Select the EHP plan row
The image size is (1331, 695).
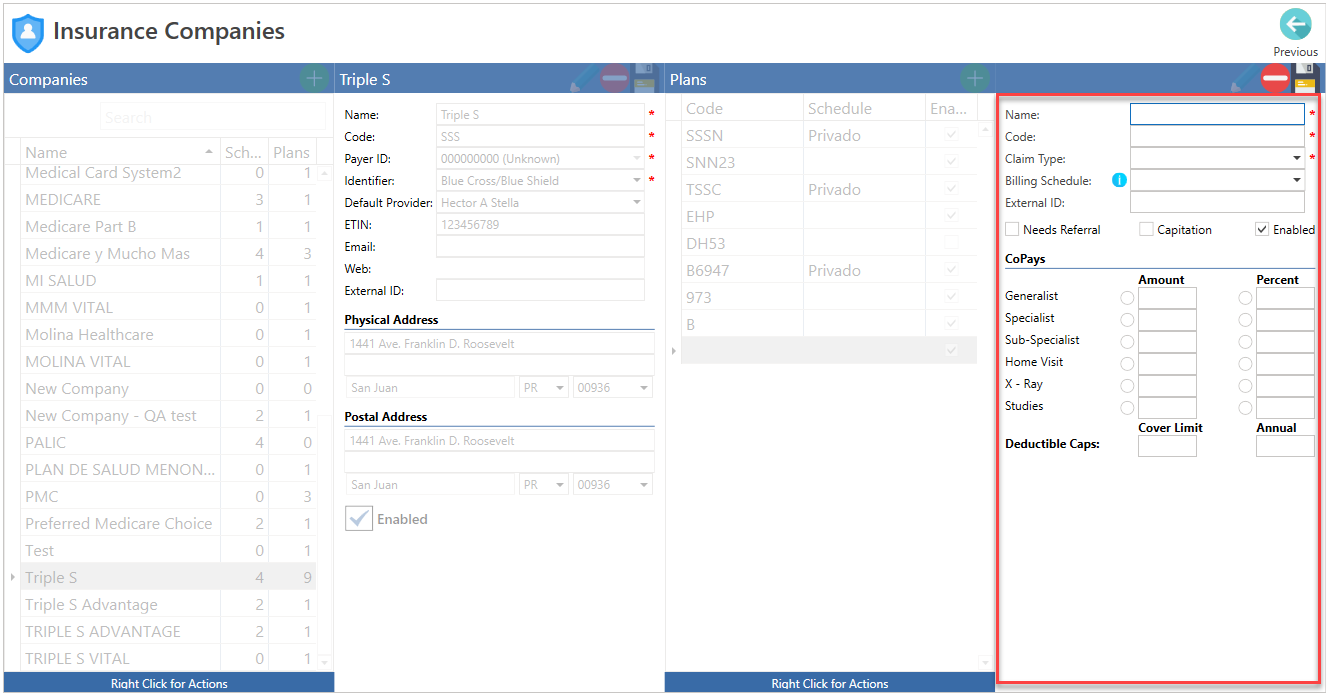click(x=829, y=216)
